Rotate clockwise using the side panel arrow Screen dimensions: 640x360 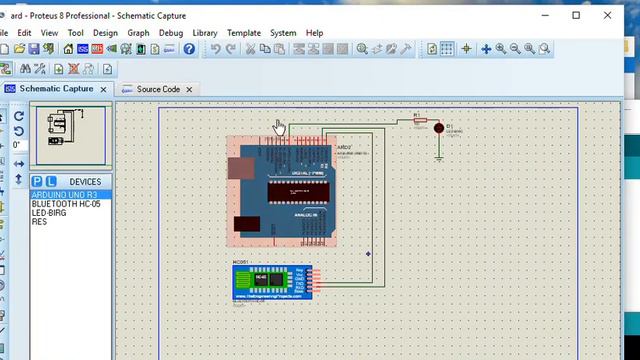pyautogui.click(x=19, y=116)
